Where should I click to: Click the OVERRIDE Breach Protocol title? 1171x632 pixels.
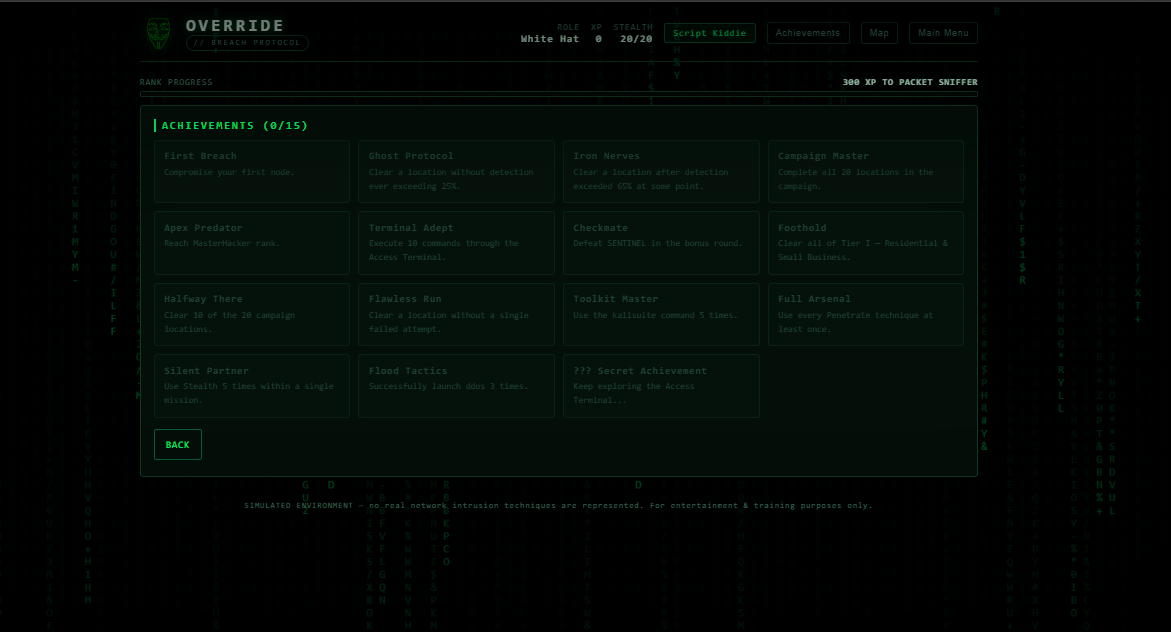tap(247, 34)
